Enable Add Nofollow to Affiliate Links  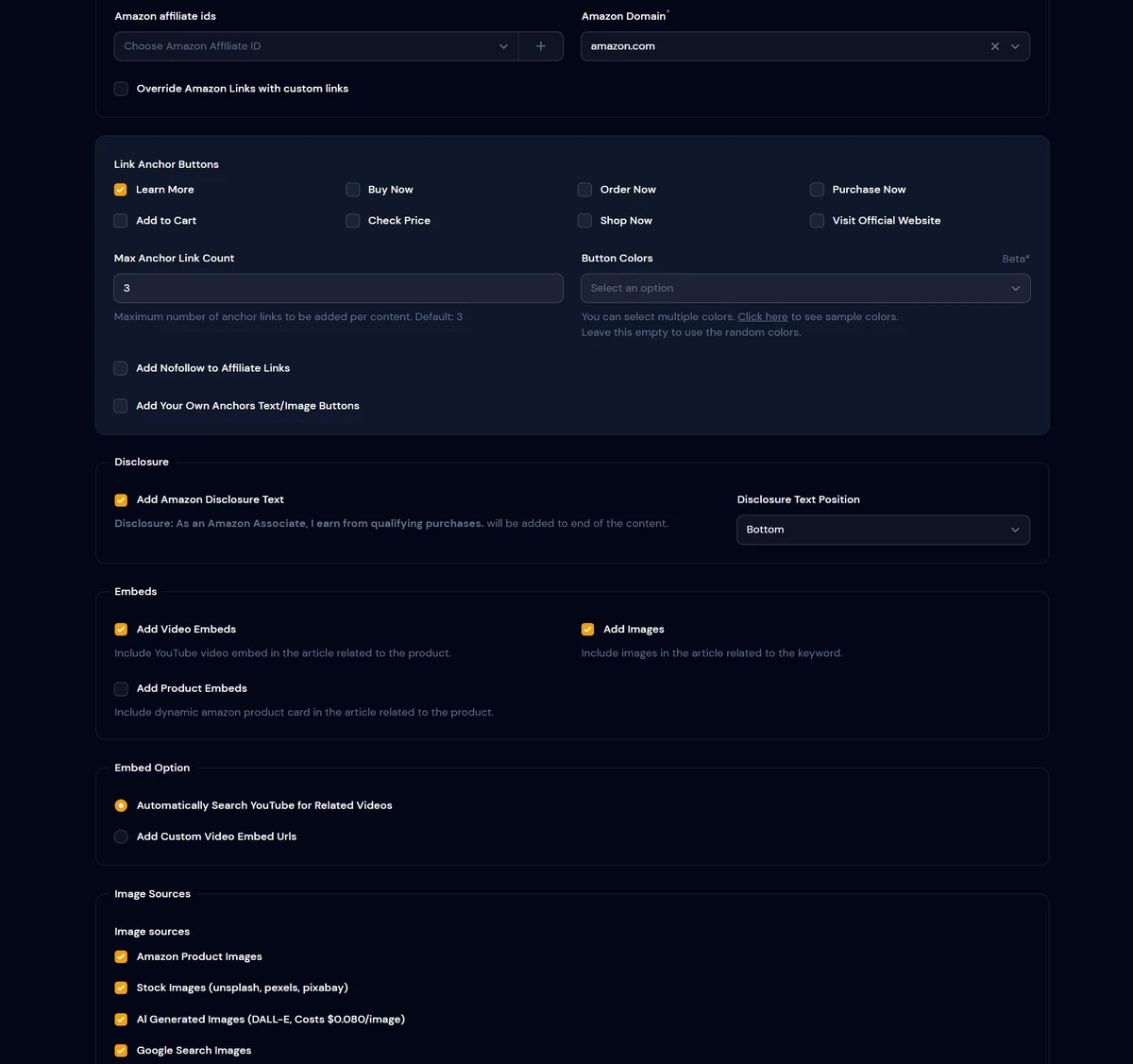[121, 368]
